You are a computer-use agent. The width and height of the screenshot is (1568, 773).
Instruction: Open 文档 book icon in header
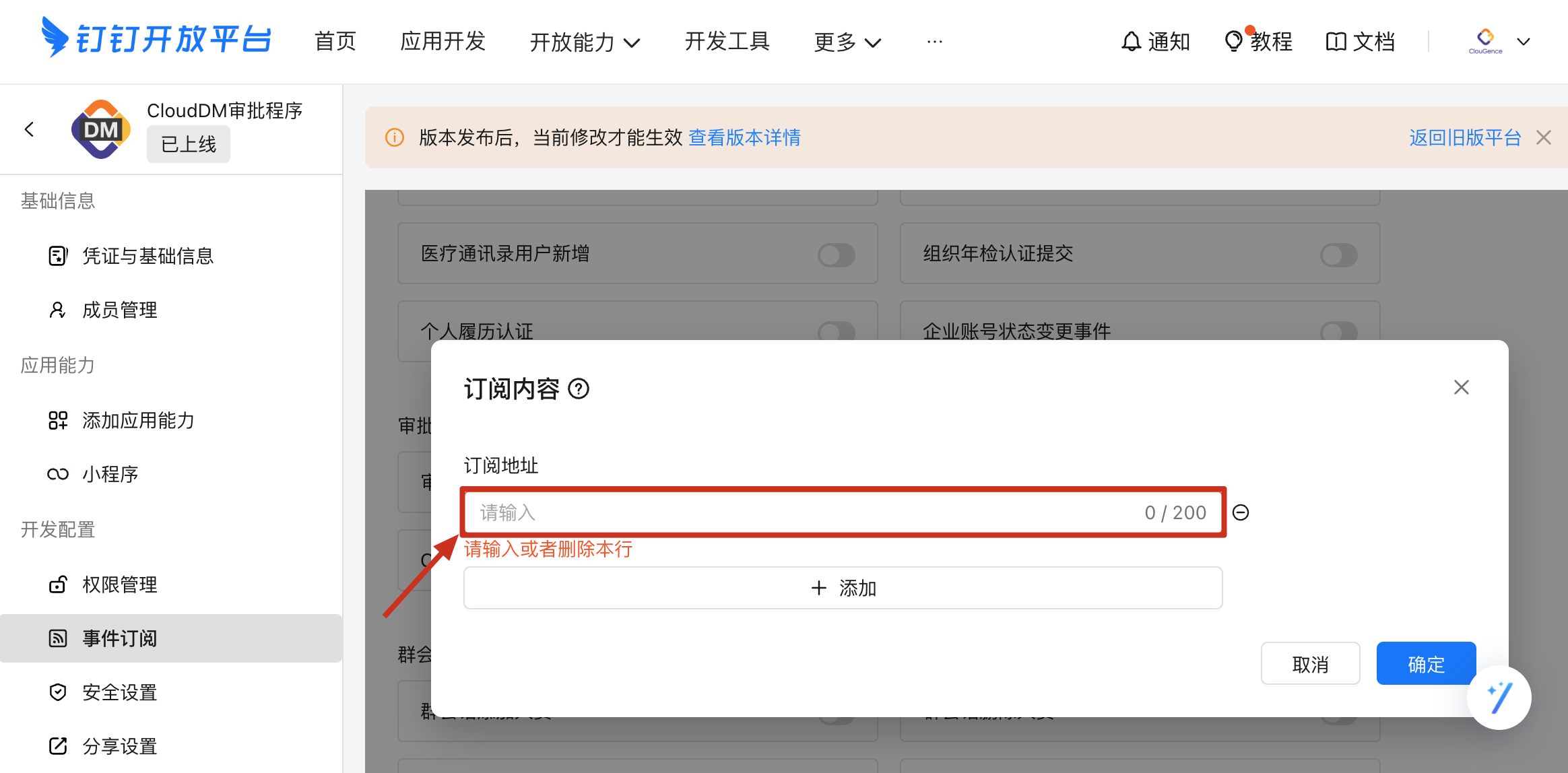coord(1336,42)
